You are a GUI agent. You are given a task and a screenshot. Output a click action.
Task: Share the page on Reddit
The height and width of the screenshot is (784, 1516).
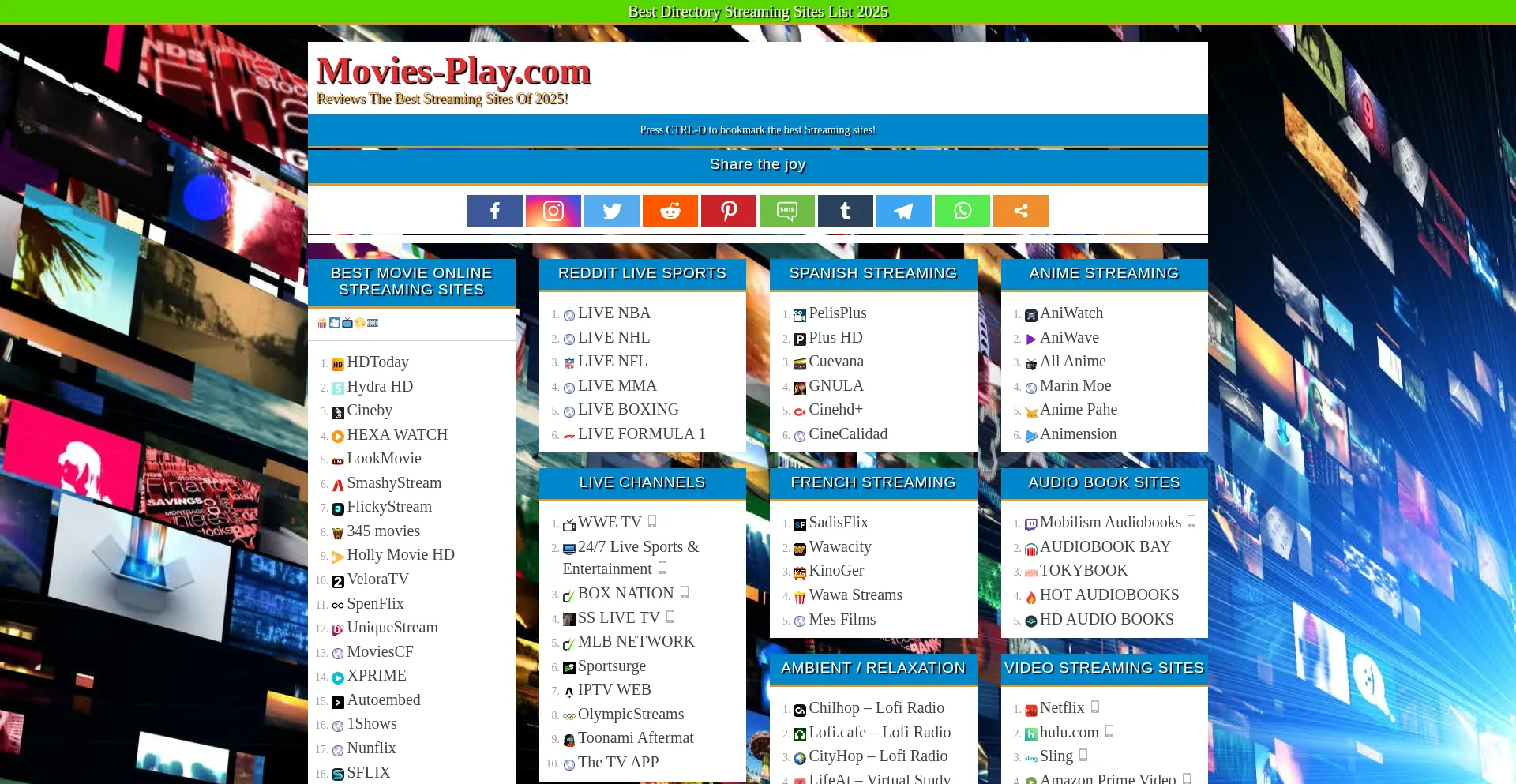[670, 211]
